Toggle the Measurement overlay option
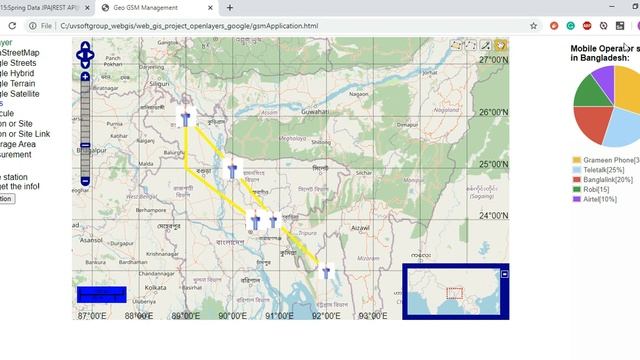The image size is (640, 360). (x=16, y=154)
